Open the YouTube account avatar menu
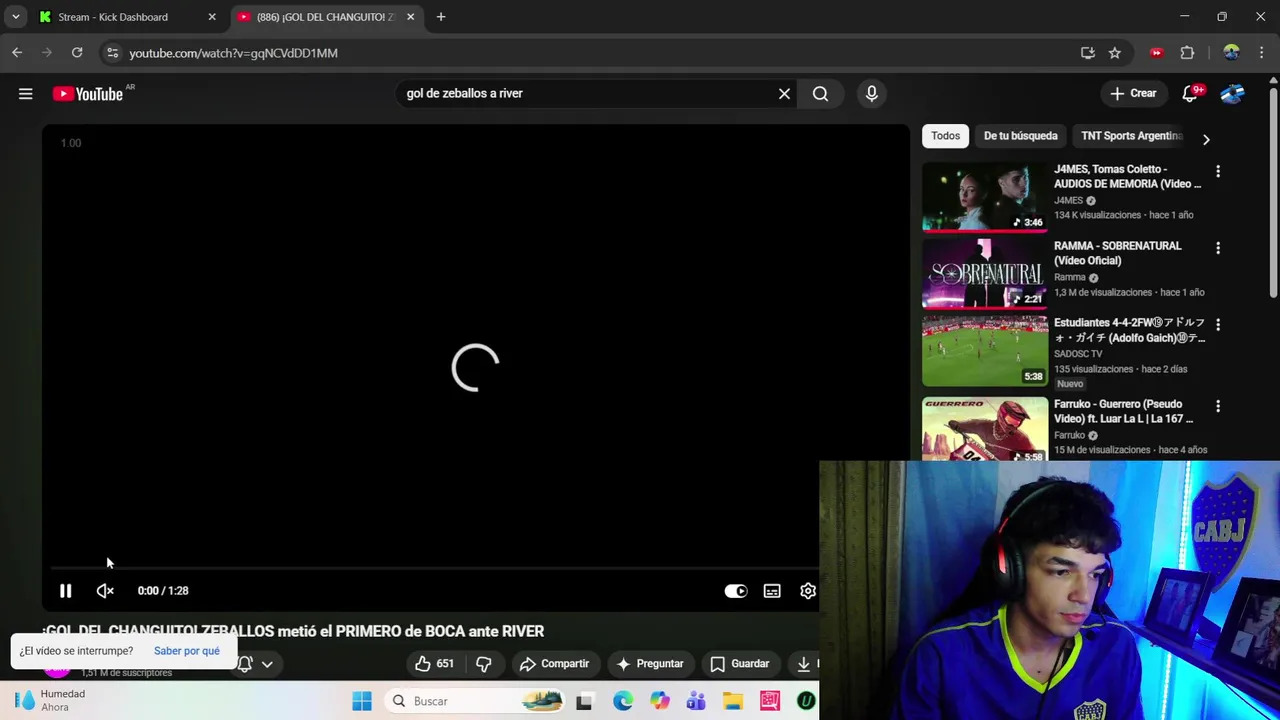 1232,93
